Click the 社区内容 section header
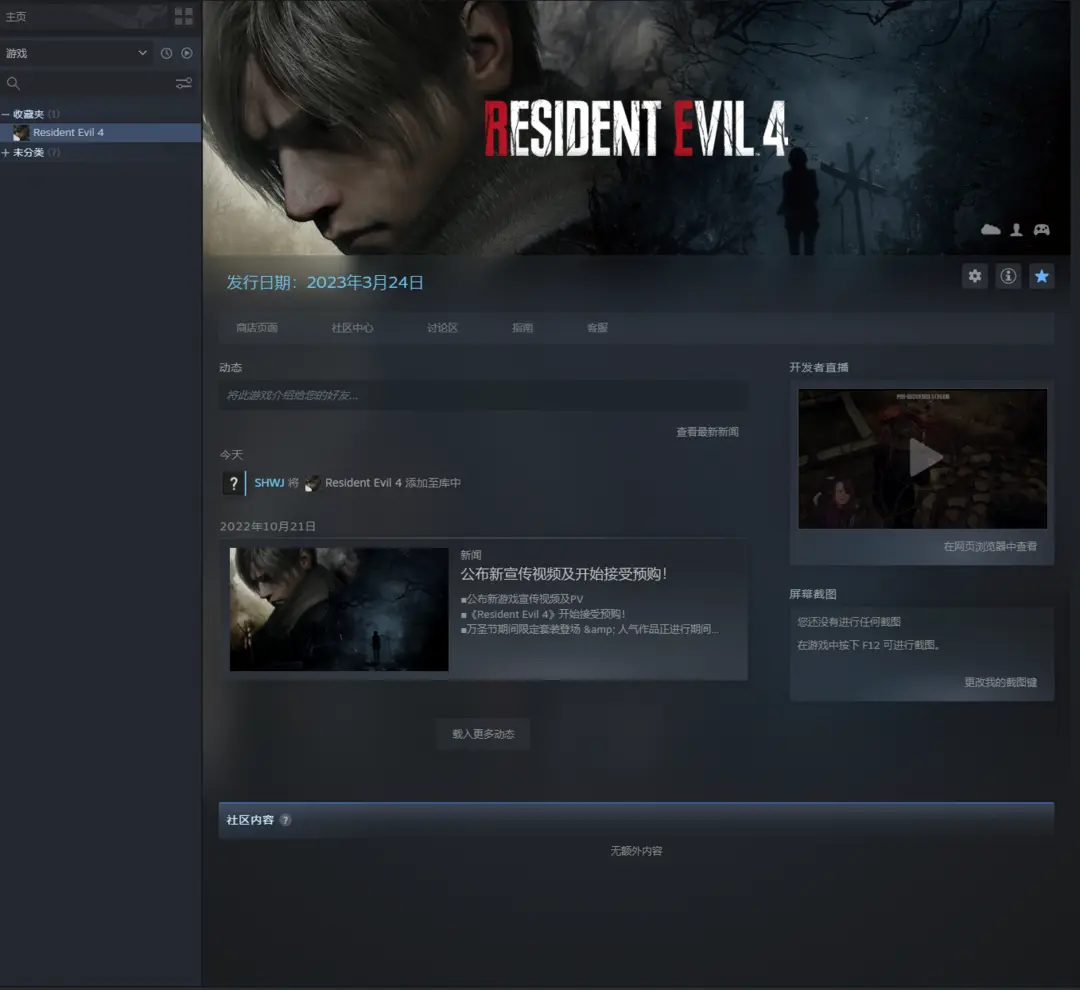This screenshot has height=990, width=1080. 636,820
